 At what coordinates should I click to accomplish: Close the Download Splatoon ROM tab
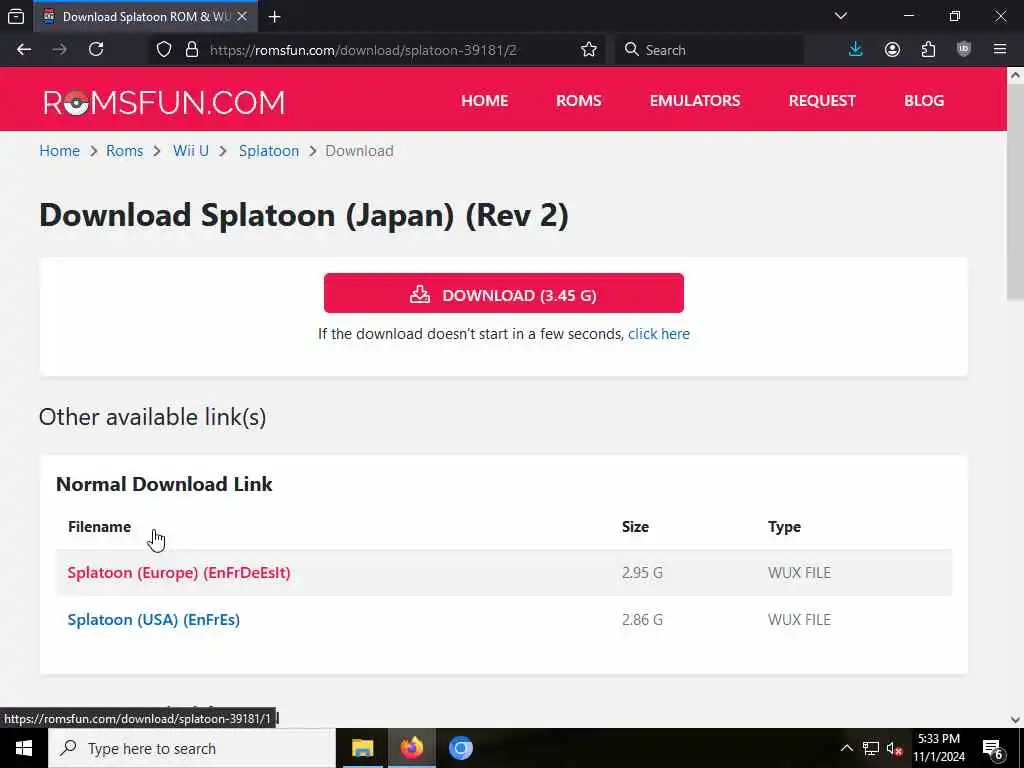[x=242, y=16]
